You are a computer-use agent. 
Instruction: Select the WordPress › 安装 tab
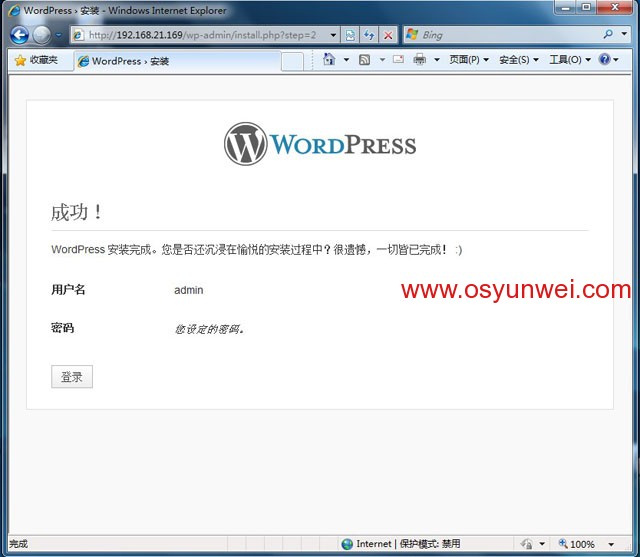tap(178, 61)
